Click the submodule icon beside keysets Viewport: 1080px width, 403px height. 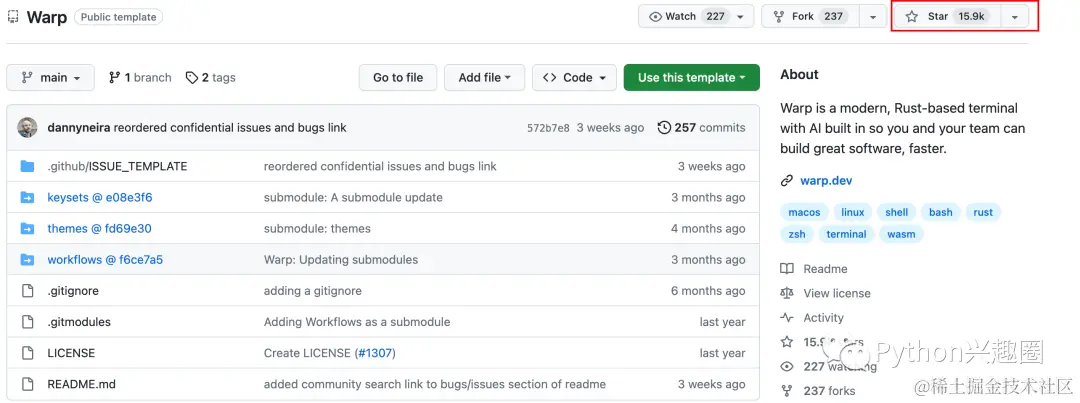click(x=28, y=198)
